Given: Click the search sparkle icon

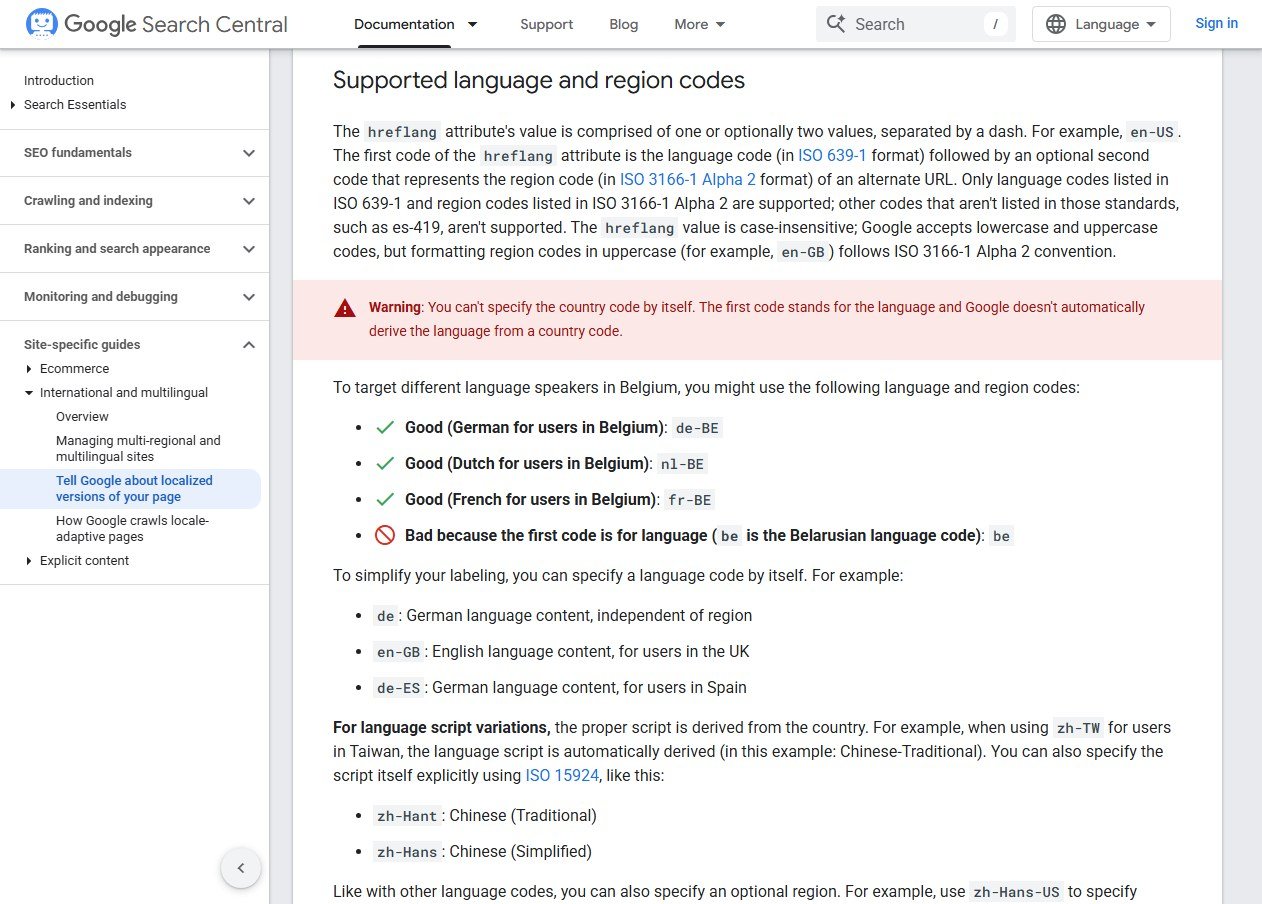Looking at the screenshot, I should tap(835, 24).
